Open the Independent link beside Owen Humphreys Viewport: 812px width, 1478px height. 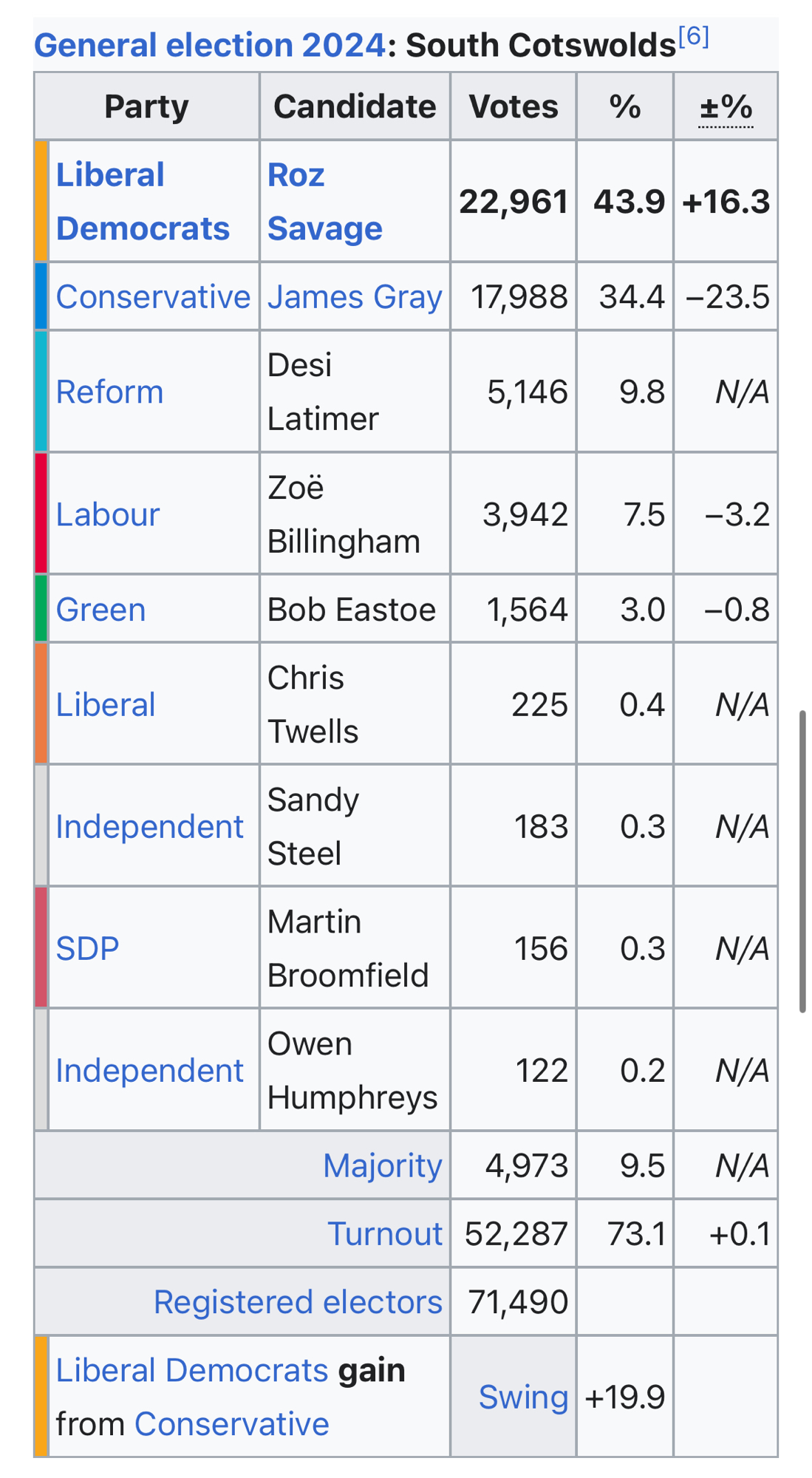149,1071
